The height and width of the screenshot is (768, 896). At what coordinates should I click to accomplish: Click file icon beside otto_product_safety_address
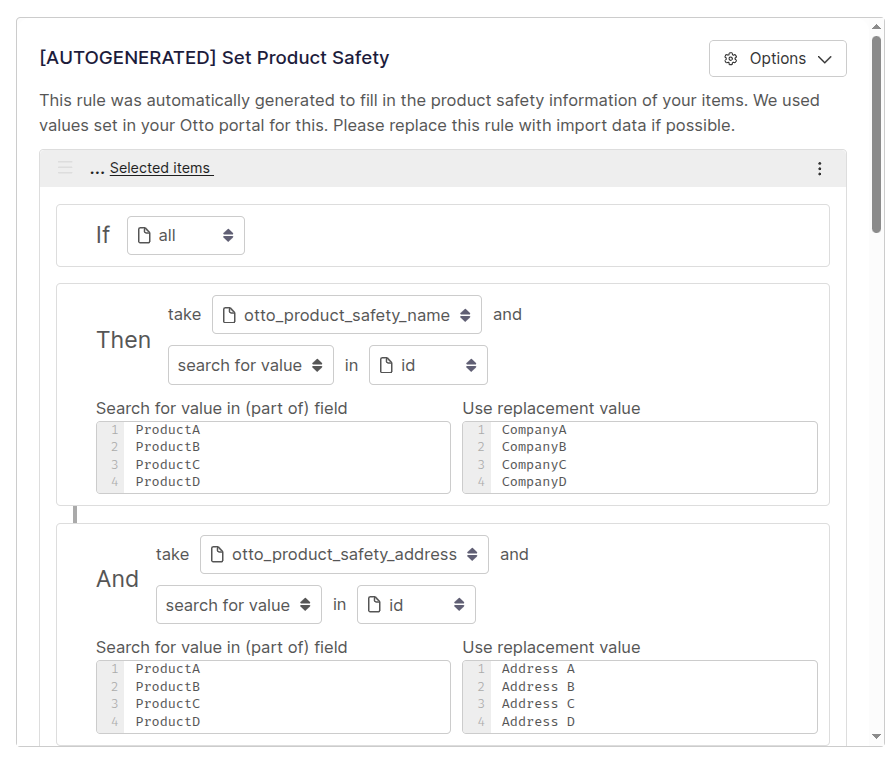click(217, 555)
